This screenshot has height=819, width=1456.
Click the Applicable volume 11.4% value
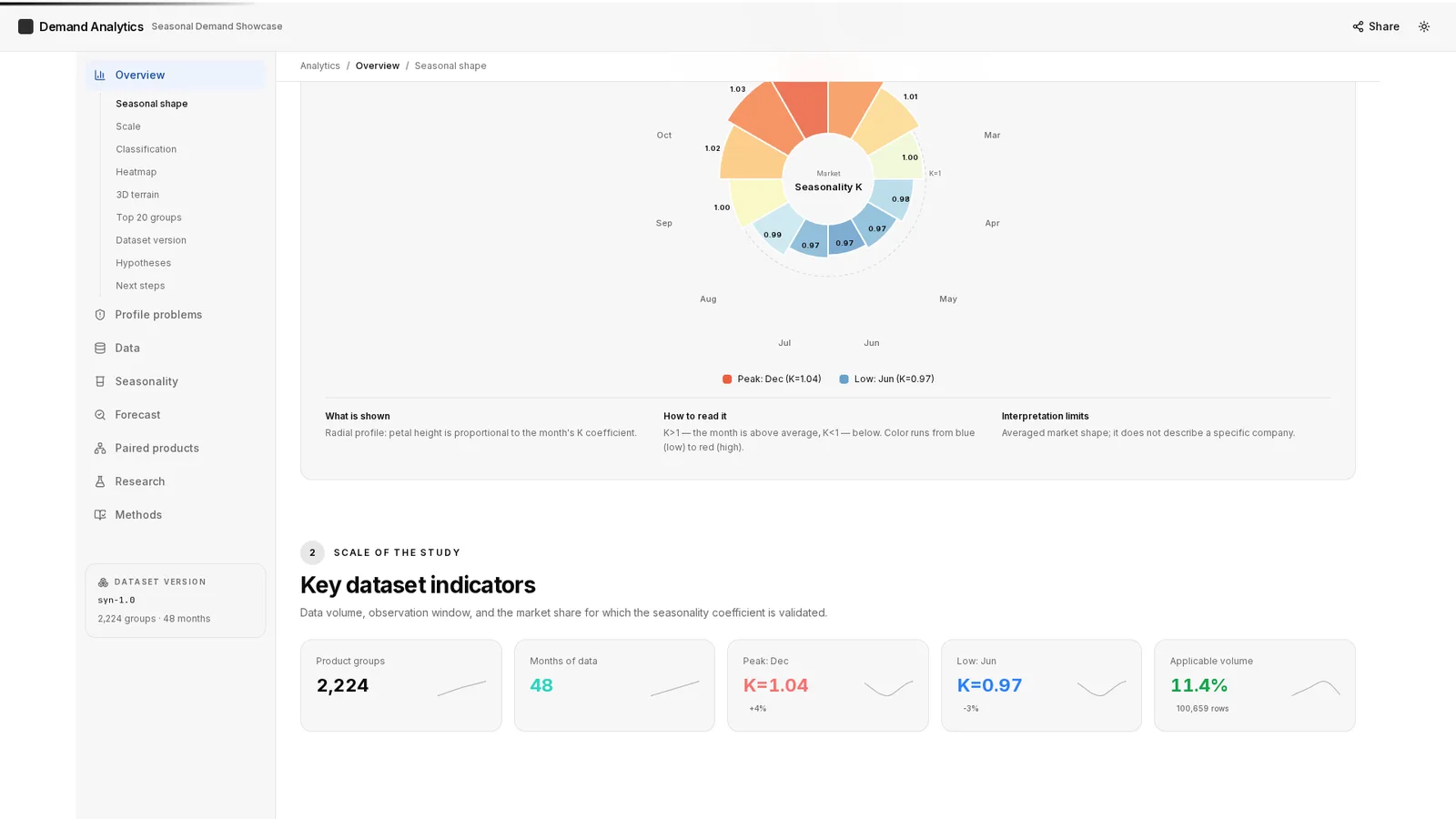click(1198, 685)
